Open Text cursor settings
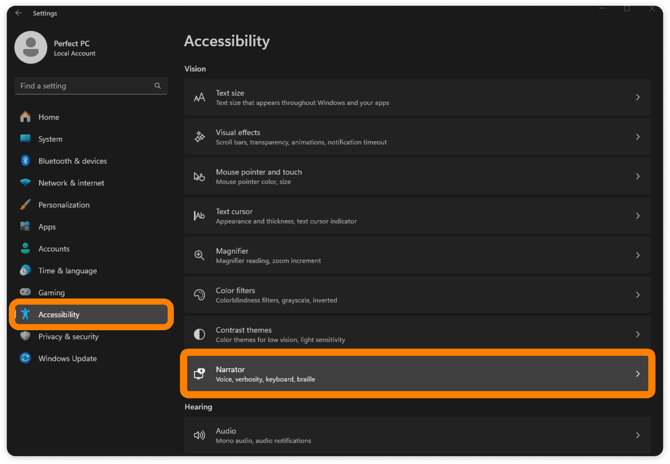This screenshot has height=464, width=670. (x=417, y=216)
